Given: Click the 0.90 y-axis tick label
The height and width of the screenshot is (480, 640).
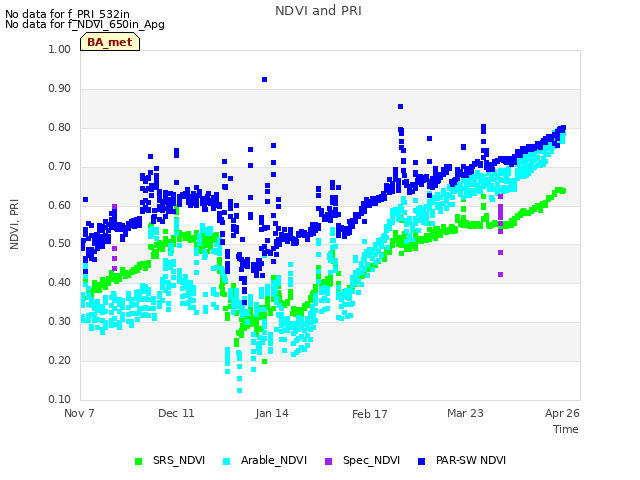Looking at the screenshot, I should (60, 89).
